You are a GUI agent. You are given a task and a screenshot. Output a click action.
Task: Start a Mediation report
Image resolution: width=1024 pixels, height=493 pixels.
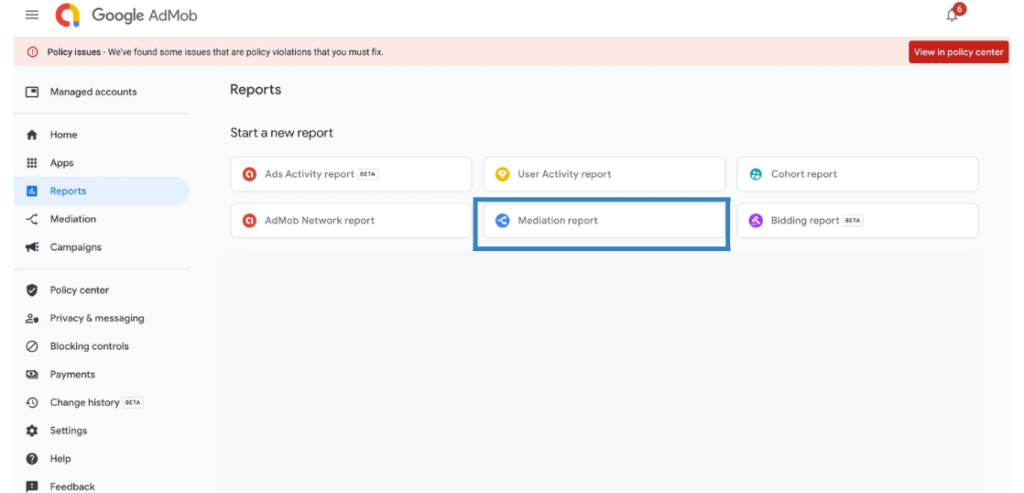tap(603, 221)
